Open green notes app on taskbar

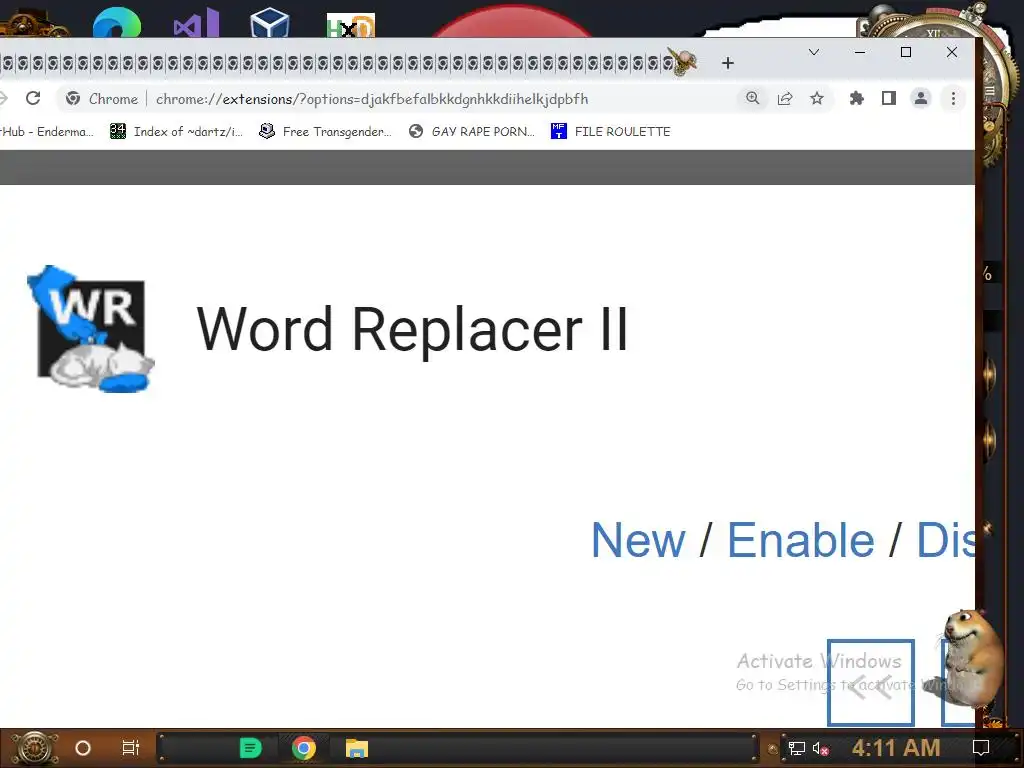250,748
